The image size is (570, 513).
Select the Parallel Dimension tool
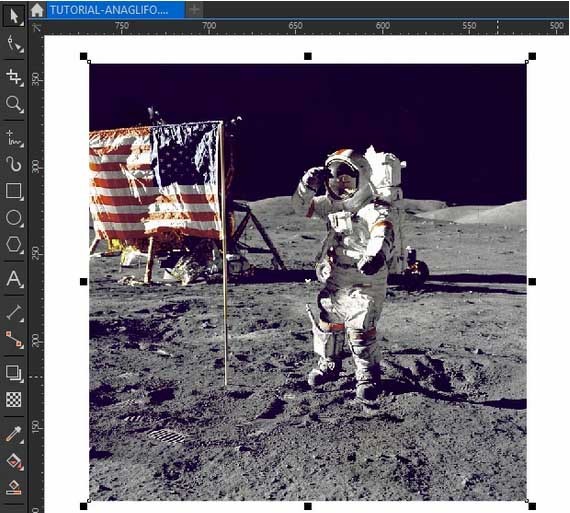click(14, 313)
